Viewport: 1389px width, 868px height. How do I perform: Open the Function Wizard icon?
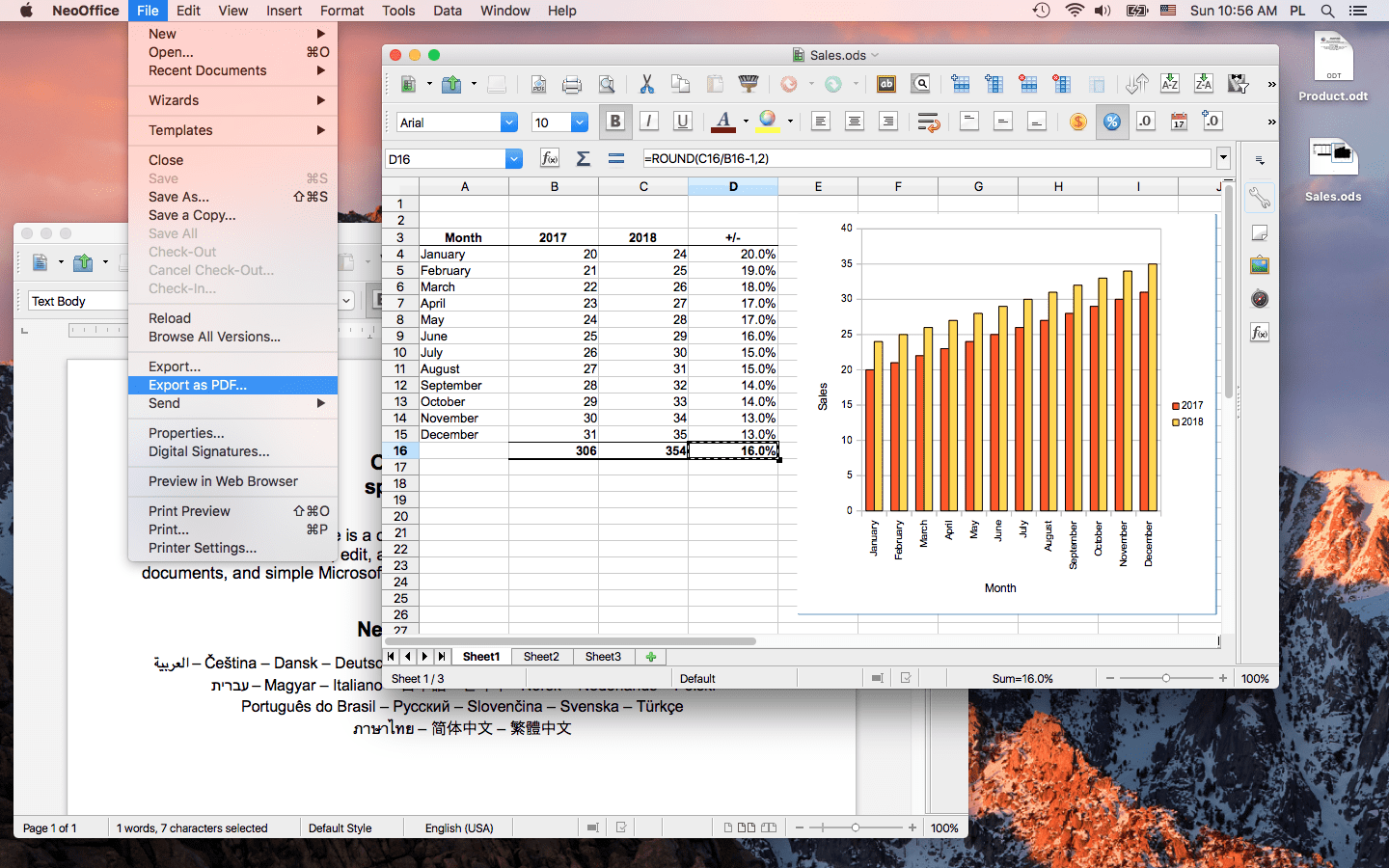click(x=550, y=159)
